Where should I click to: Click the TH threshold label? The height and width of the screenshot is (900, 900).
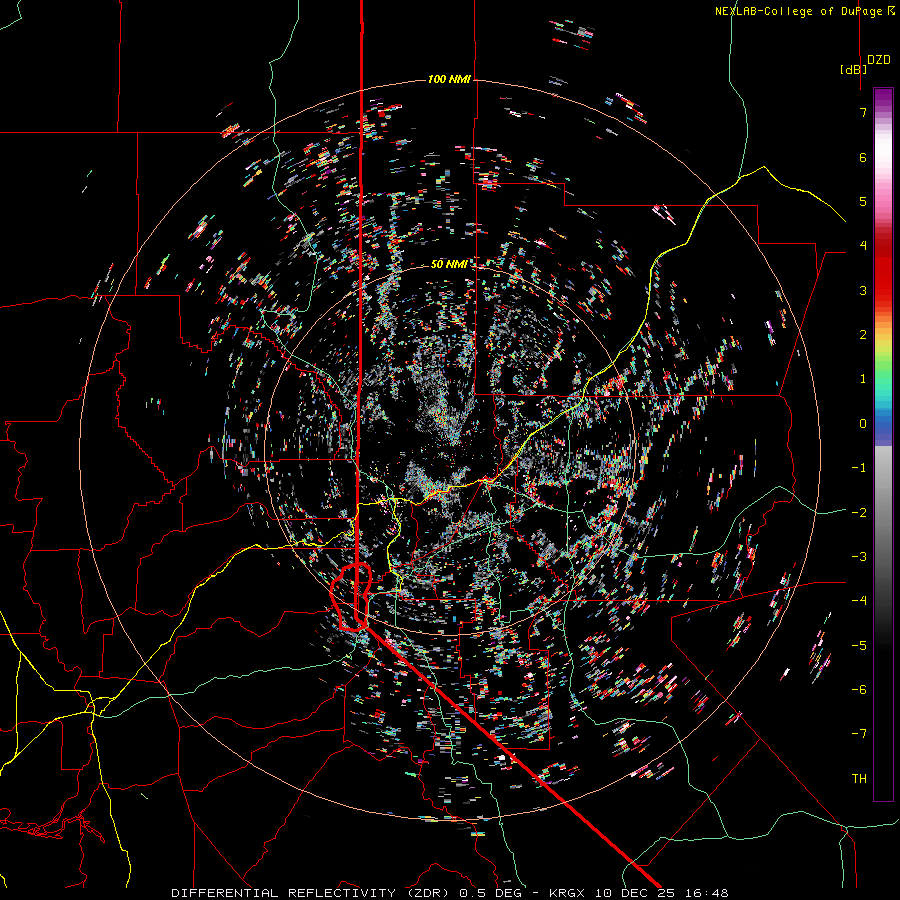point(859,779)
